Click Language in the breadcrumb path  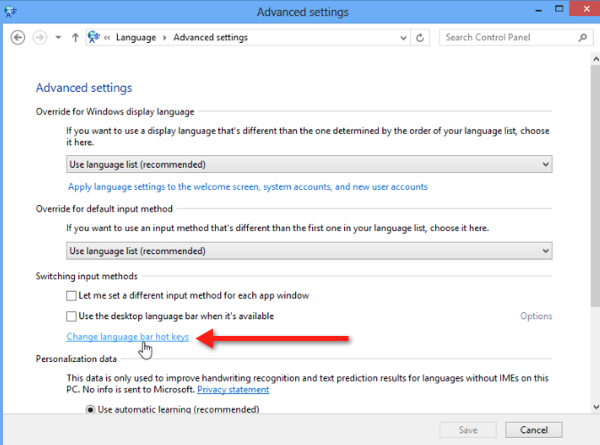[136, 37]
